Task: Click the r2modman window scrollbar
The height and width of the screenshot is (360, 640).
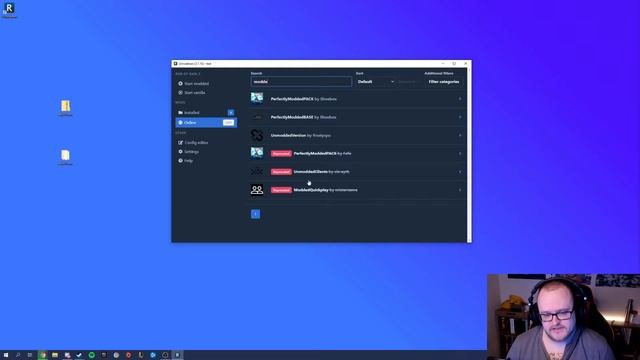Action: coord(469,155)
